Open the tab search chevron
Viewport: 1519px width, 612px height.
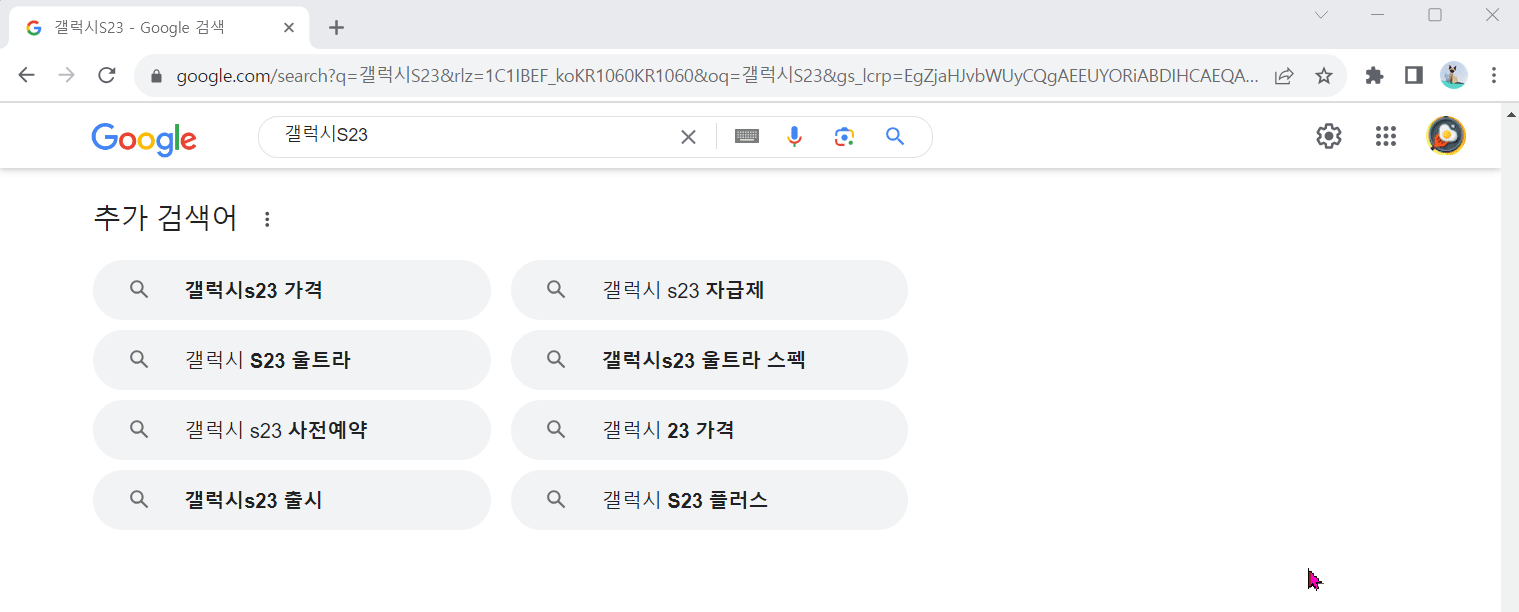[1321, 14]
